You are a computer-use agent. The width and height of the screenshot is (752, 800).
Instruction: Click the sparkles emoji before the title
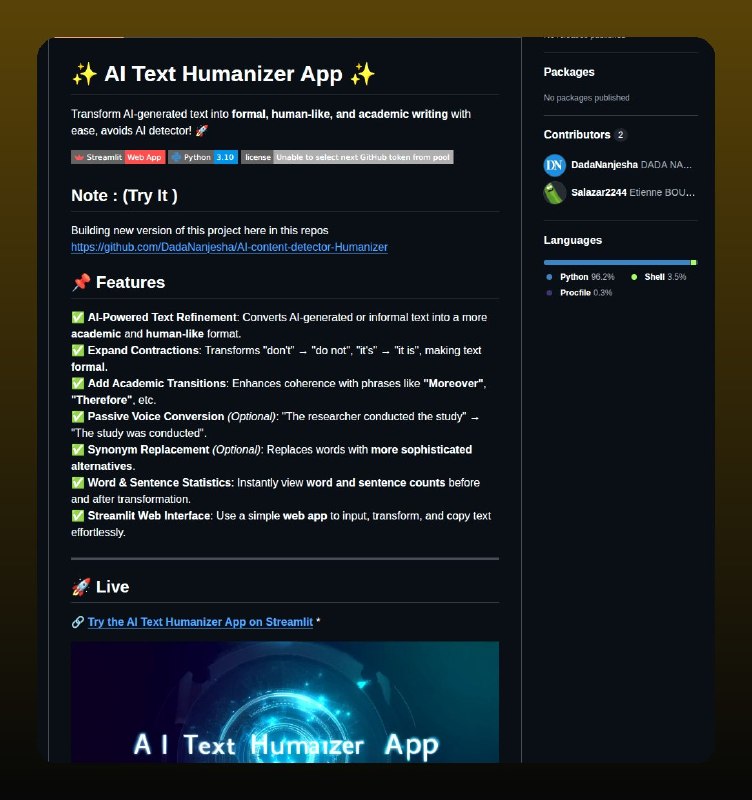84,74
